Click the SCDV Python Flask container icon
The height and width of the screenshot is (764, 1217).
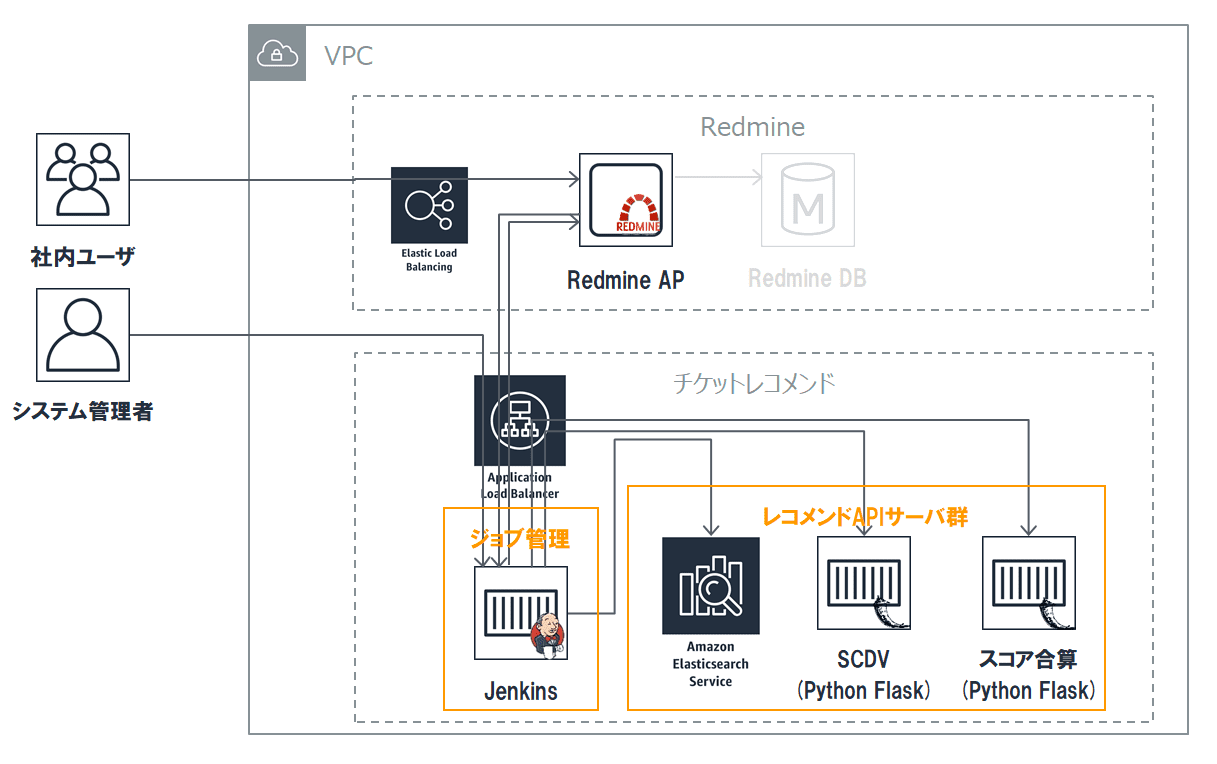point(864,583)
